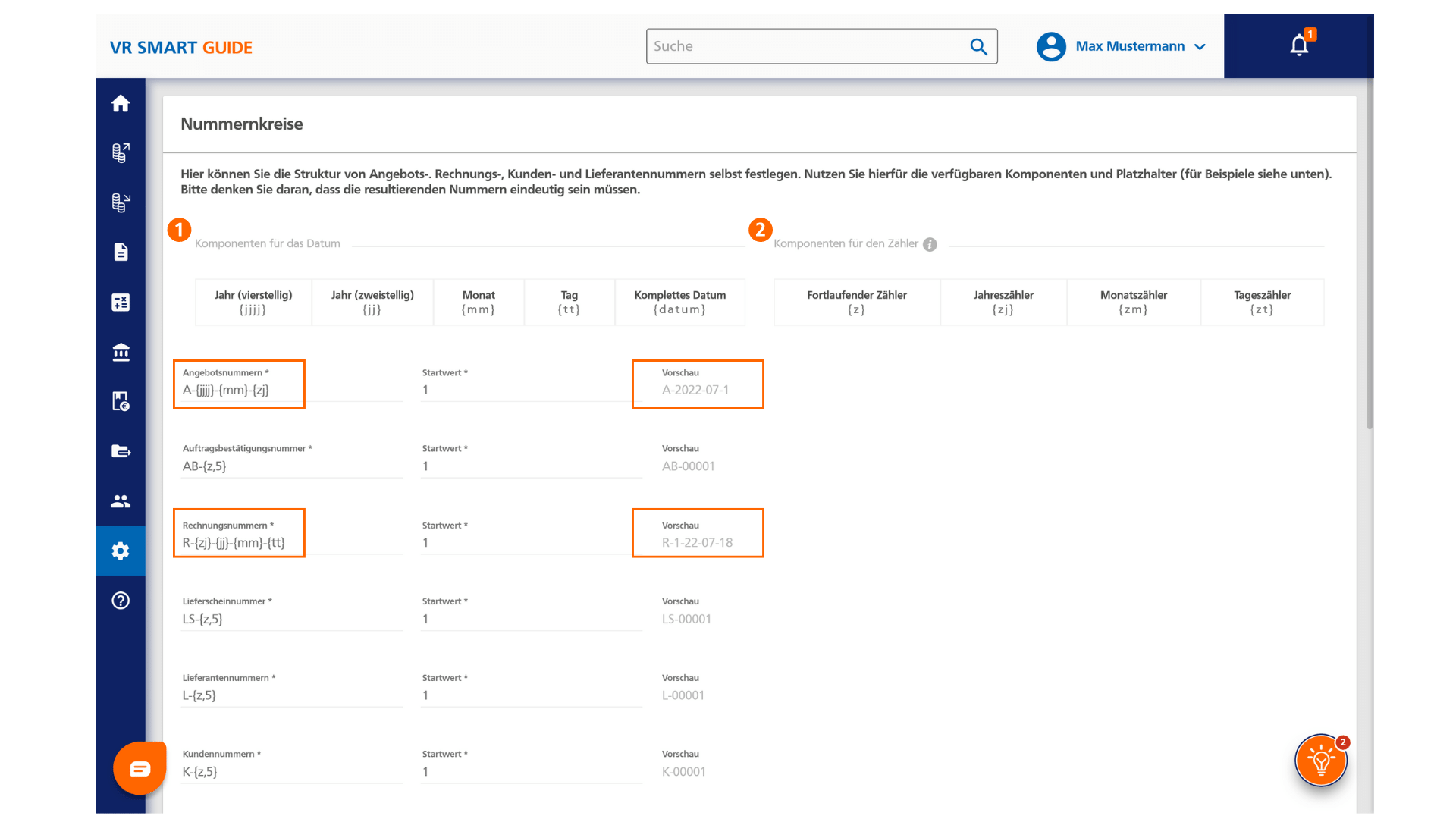1456x819 pixels.
Task: Open the lightbulb tips button
Action: point(1321,760)
